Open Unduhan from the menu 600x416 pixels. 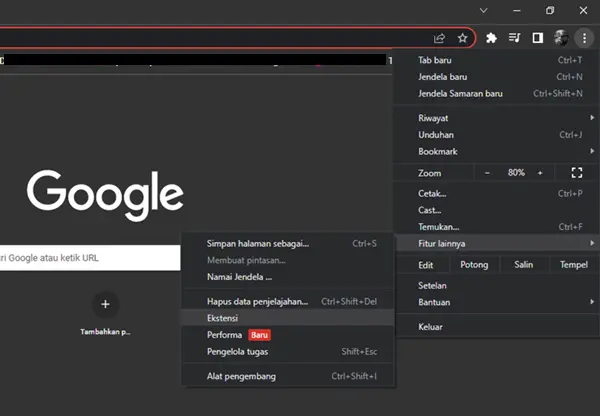(x=496, y=135)
